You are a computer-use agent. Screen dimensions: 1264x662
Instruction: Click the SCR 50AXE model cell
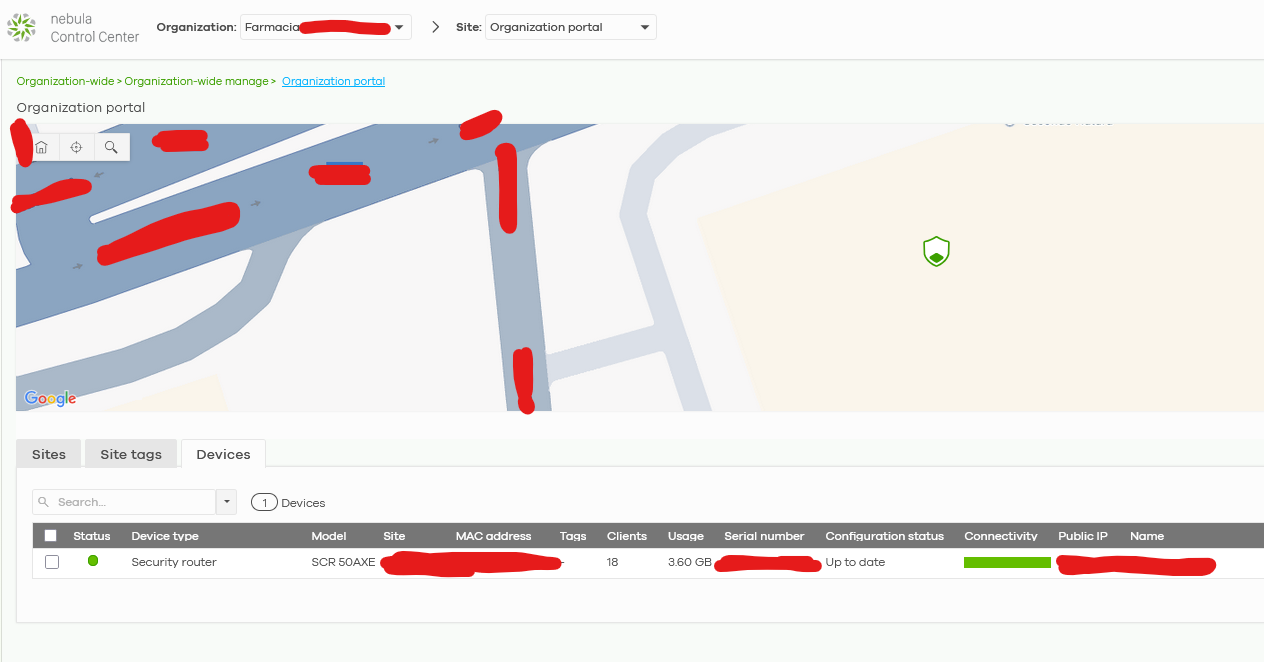343,562
